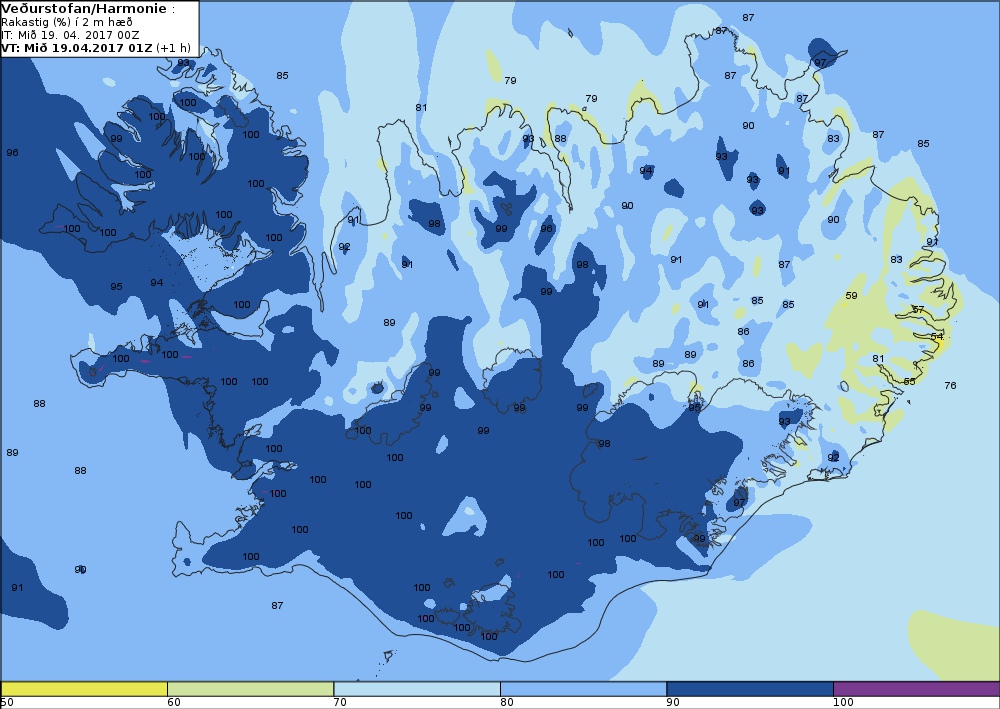The image size is (1000, 709).
Task: Click the purple above-100 legend swatch
Action: point(916,689)
